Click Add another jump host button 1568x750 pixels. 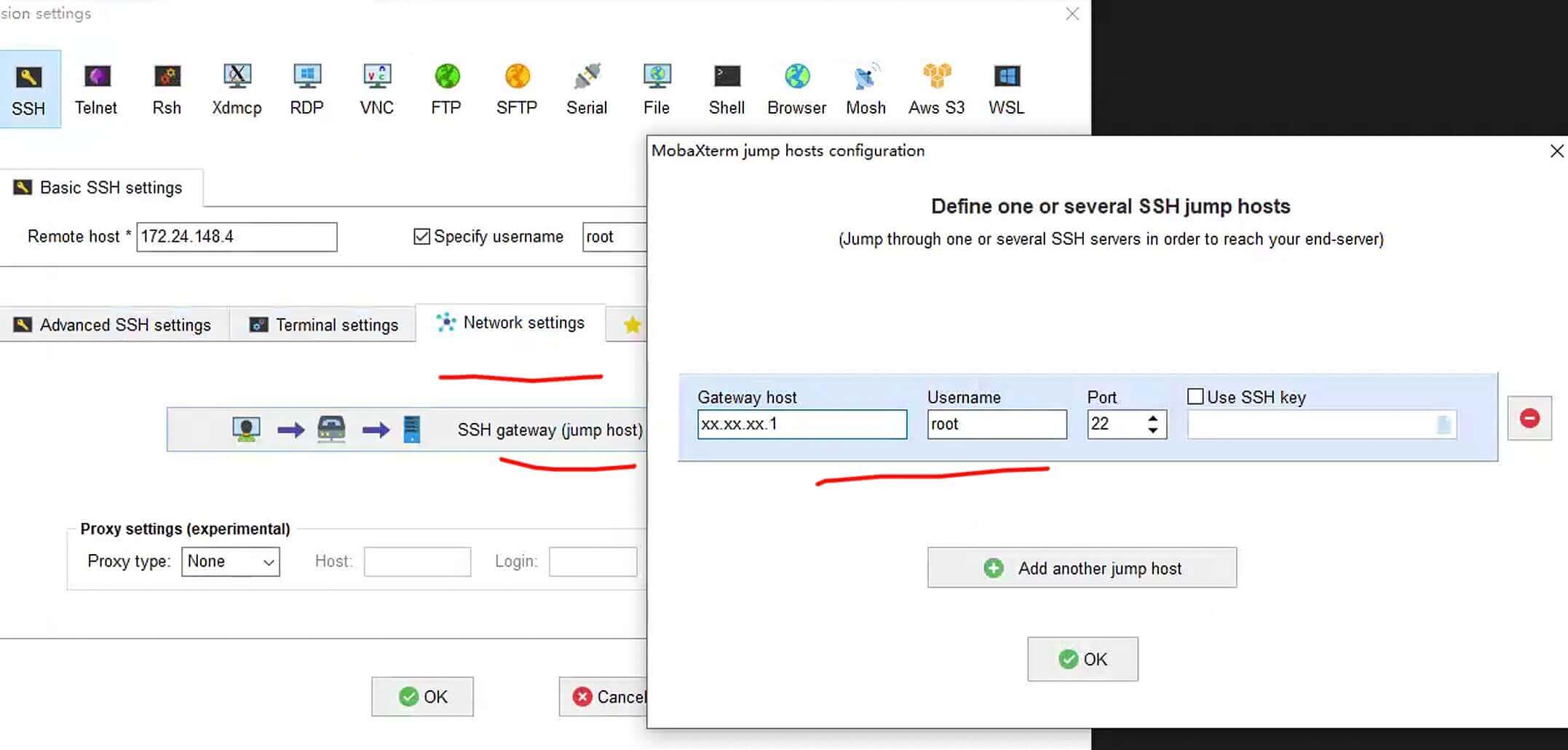tap(1082, 568)
